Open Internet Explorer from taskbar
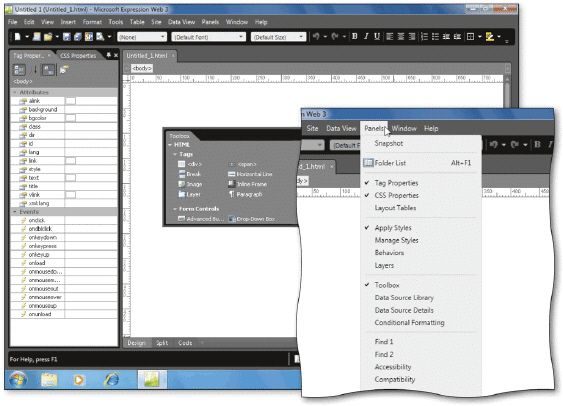The height and width of the screenshot is (406, 563). pyautogui.click(x=112, y=380)
